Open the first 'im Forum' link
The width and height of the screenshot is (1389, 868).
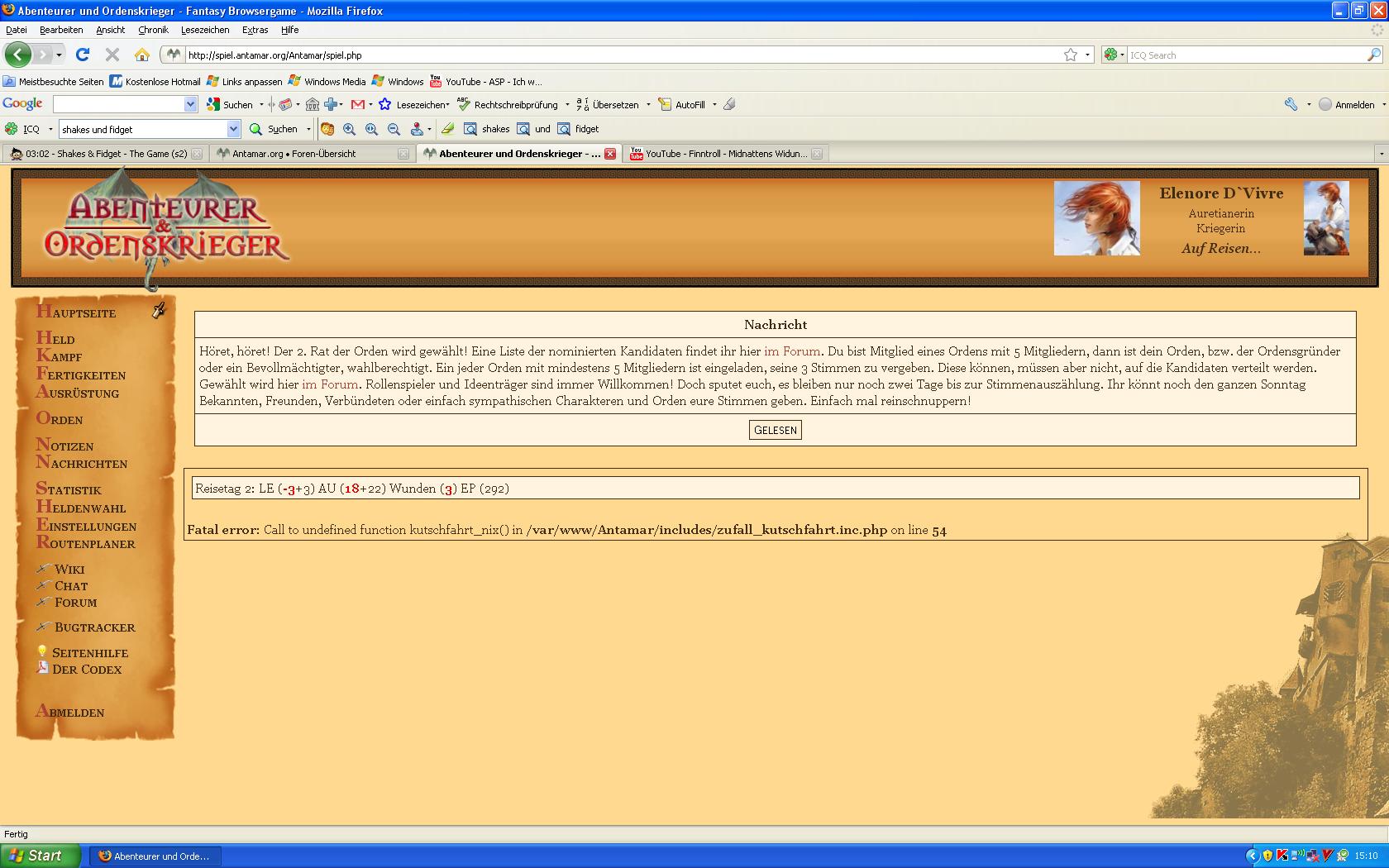coord(791,351)
